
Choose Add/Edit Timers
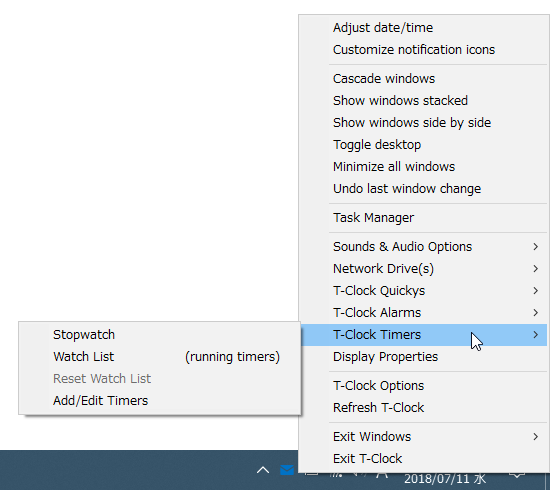pos(160,401)
